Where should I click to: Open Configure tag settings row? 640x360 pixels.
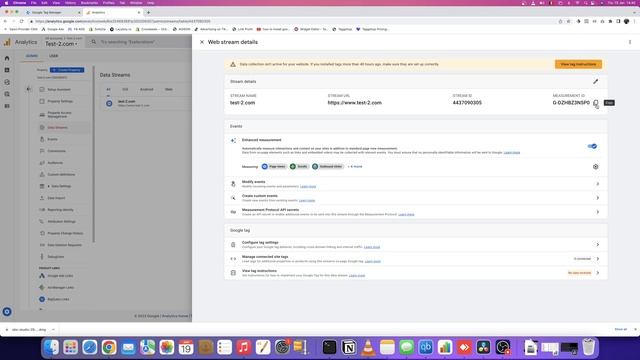416,244
